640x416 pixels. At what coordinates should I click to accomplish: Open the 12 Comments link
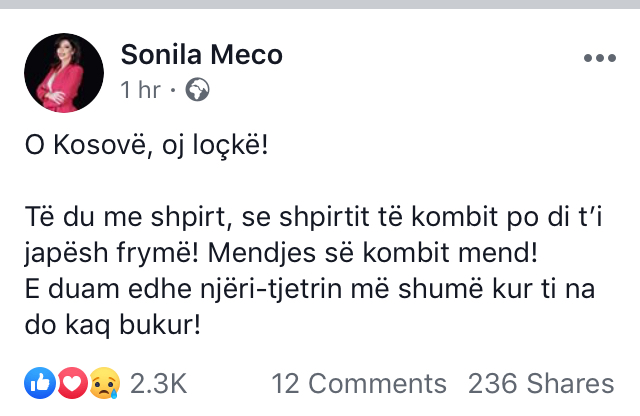359,383
